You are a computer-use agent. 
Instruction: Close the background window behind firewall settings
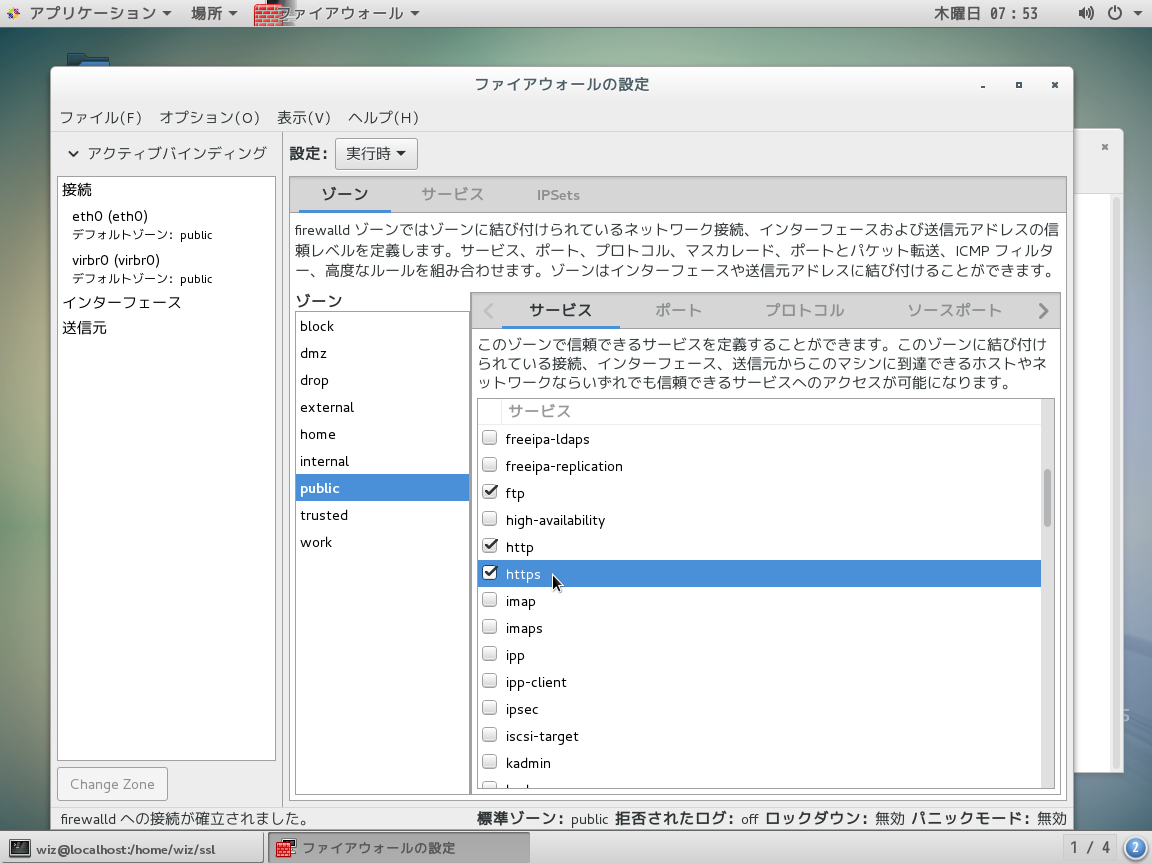1104,147
